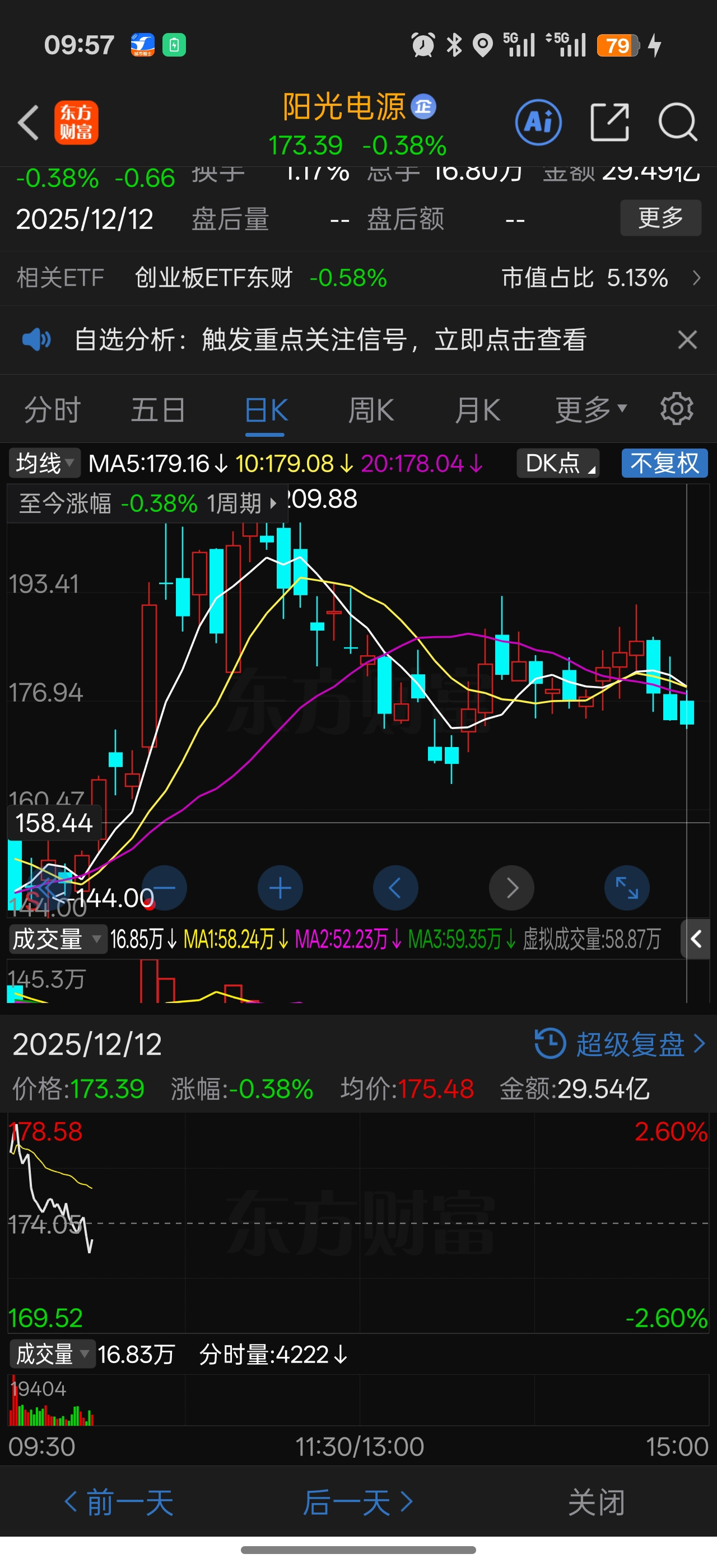Toggle the 不复权 adjustment button
717x1568 pixels.
(665, 463)
